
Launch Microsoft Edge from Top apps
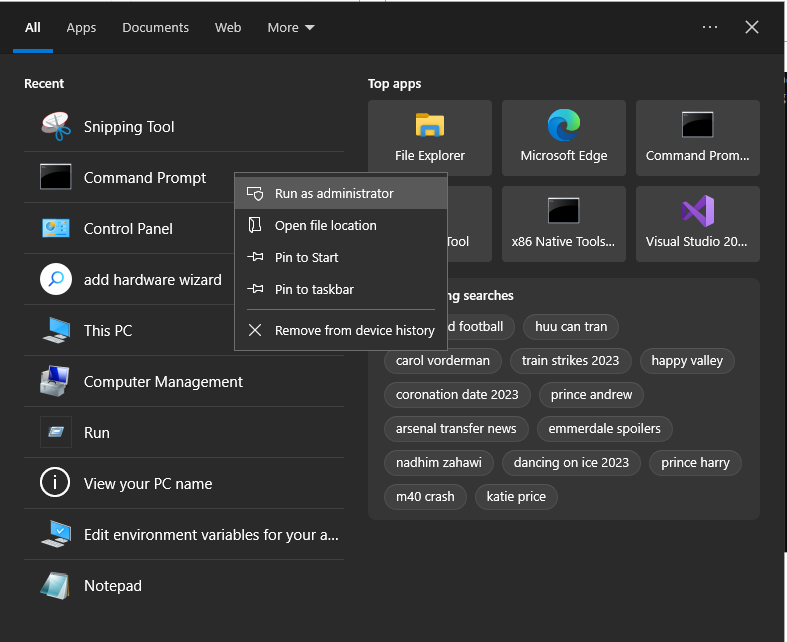564,137
